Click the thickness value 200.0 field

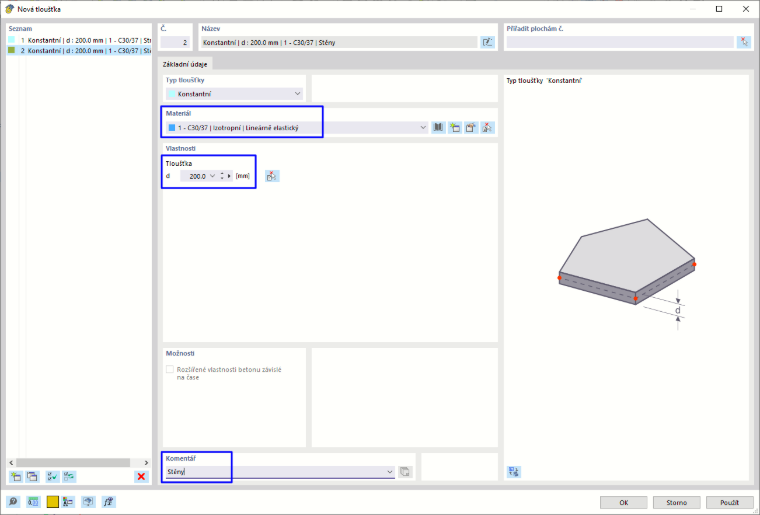pos(194,176)
